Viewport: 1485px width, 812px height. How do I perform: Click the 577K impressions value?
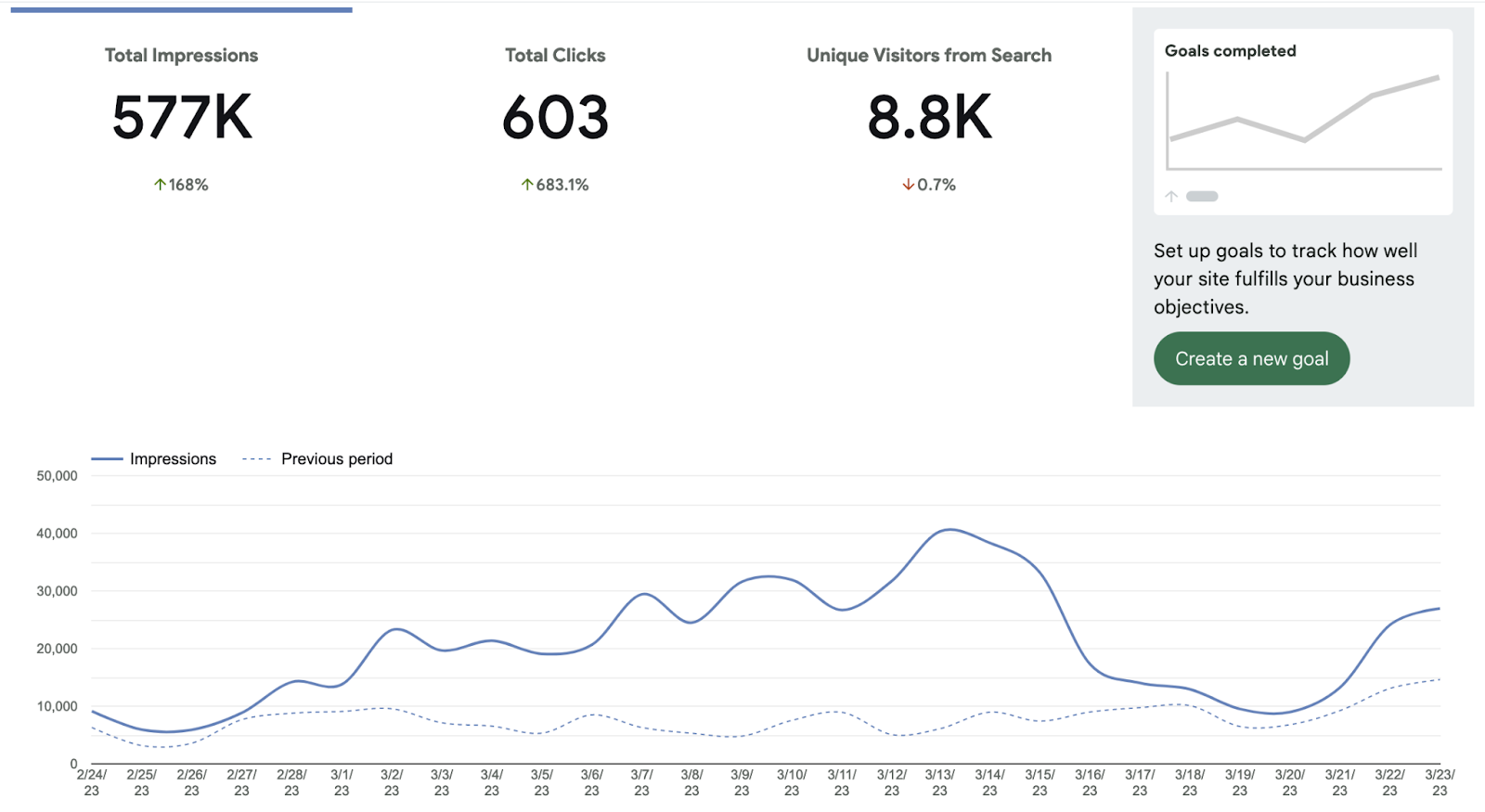[x=182, y=118]
